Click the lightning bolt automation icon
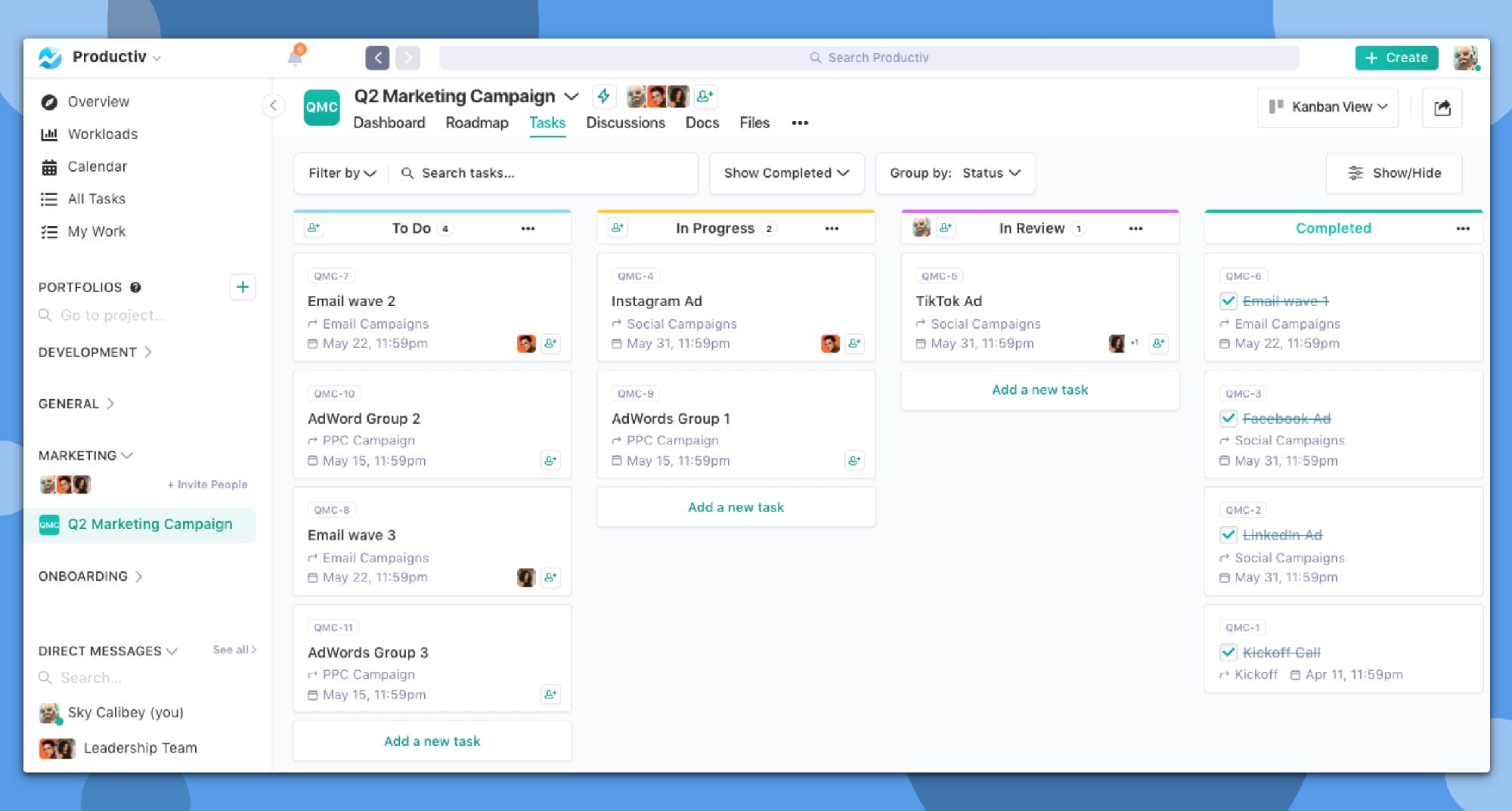Image resolution: width=1512 pixels, height=811 pixels. tap(603, 96)
